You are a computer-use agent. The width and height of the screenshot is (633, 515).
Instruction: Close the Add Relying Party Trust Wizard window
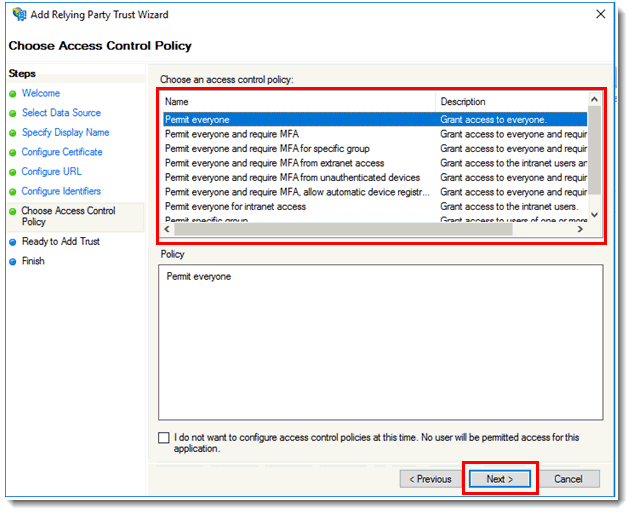(x=600, y=15)
